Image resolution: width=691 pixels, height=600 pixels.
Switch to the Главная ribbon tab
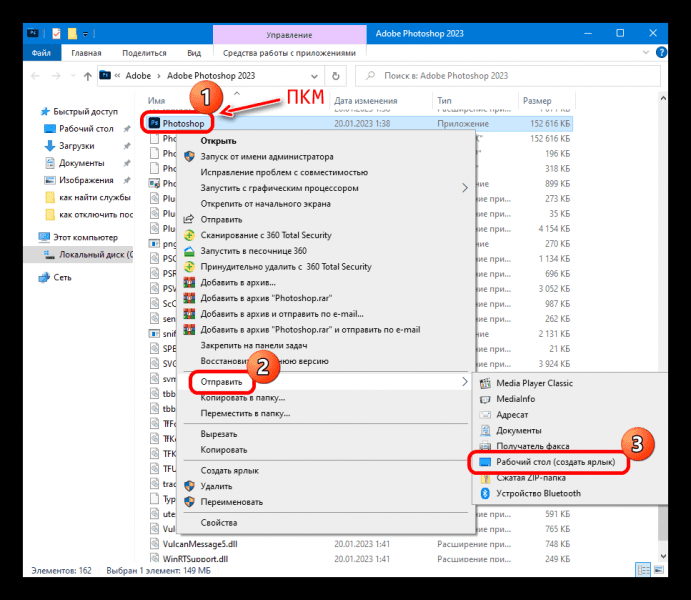86,53
